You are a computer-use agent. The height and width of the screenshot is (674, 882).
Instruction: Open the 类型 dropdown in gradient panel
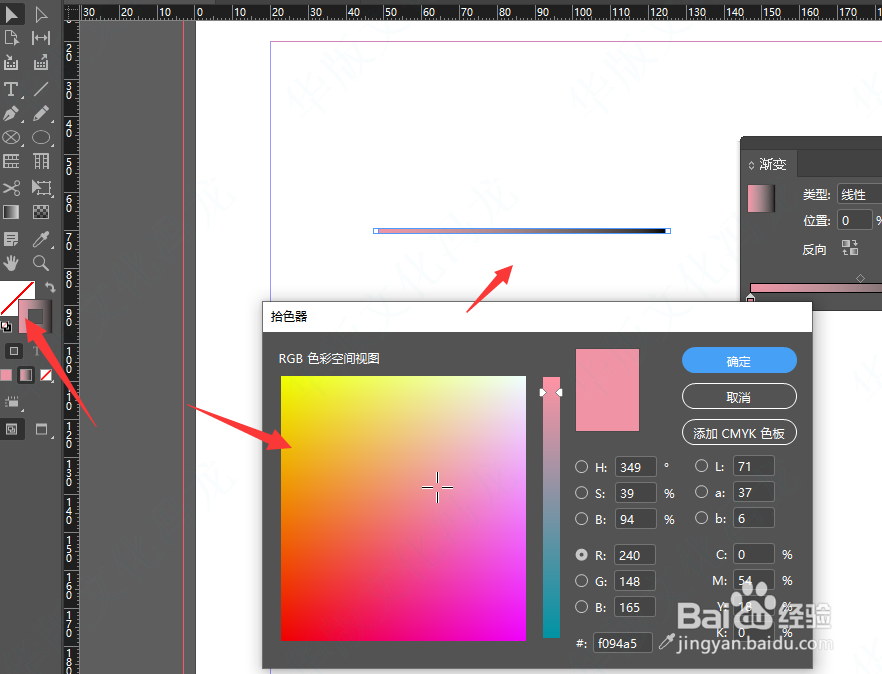tap(860, 194)
